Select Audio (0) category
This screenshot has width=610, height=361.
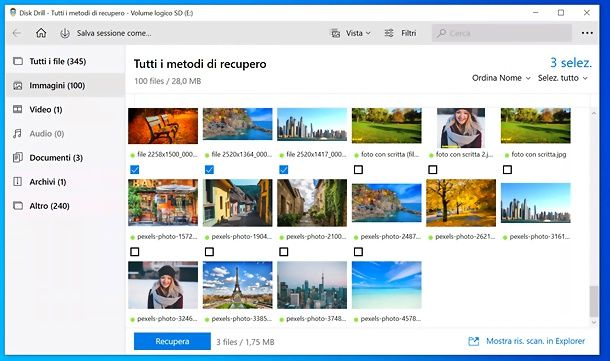[x=65, y=133]
